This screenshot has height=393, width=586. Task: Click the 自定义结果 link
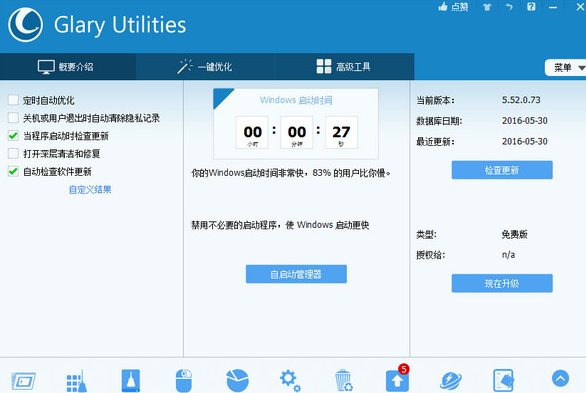click(90, 190)
